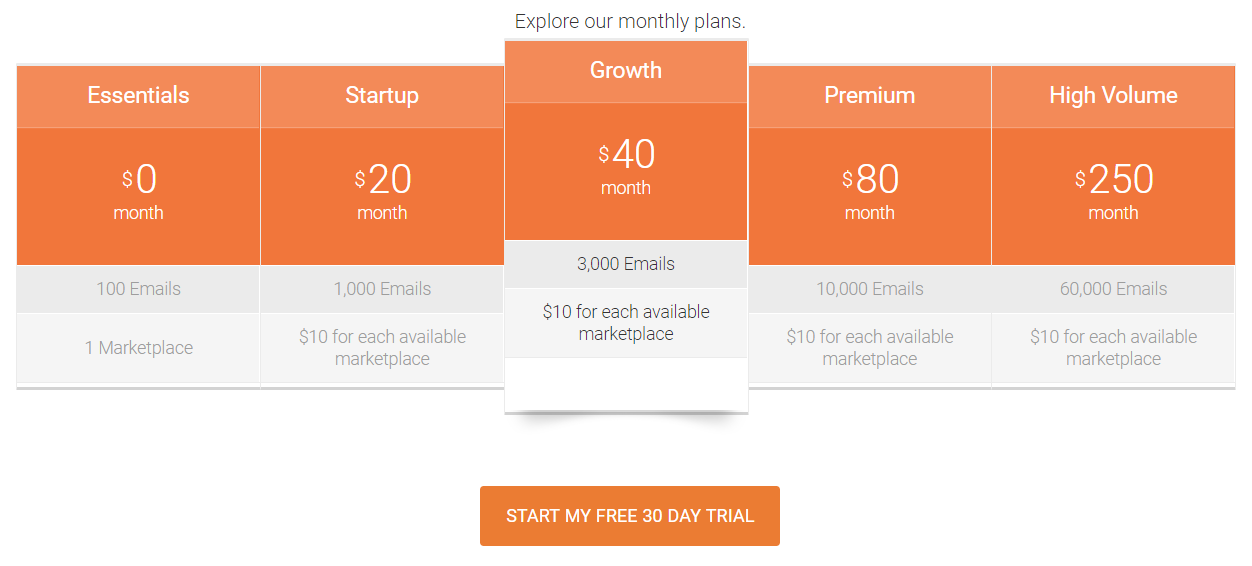Click the 1,000 Emails row
This screenshot has height=566, width=1252.
(x=382, y=289)
